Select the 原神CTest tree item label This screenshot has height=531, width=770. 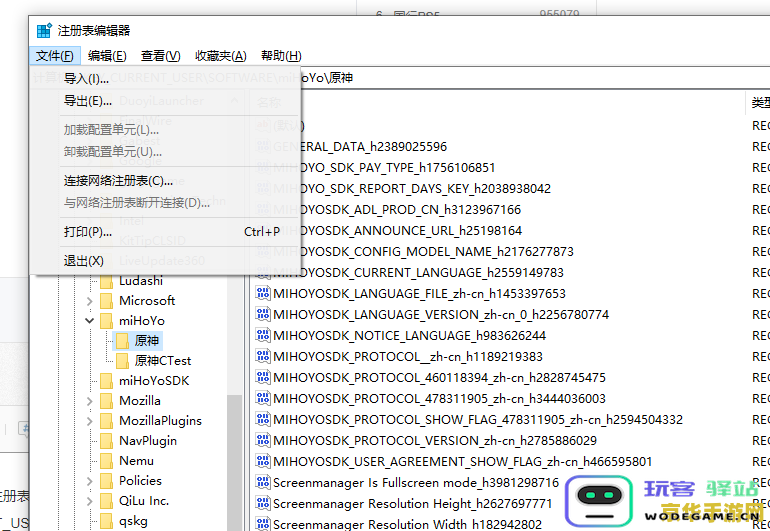coord(163,361)
